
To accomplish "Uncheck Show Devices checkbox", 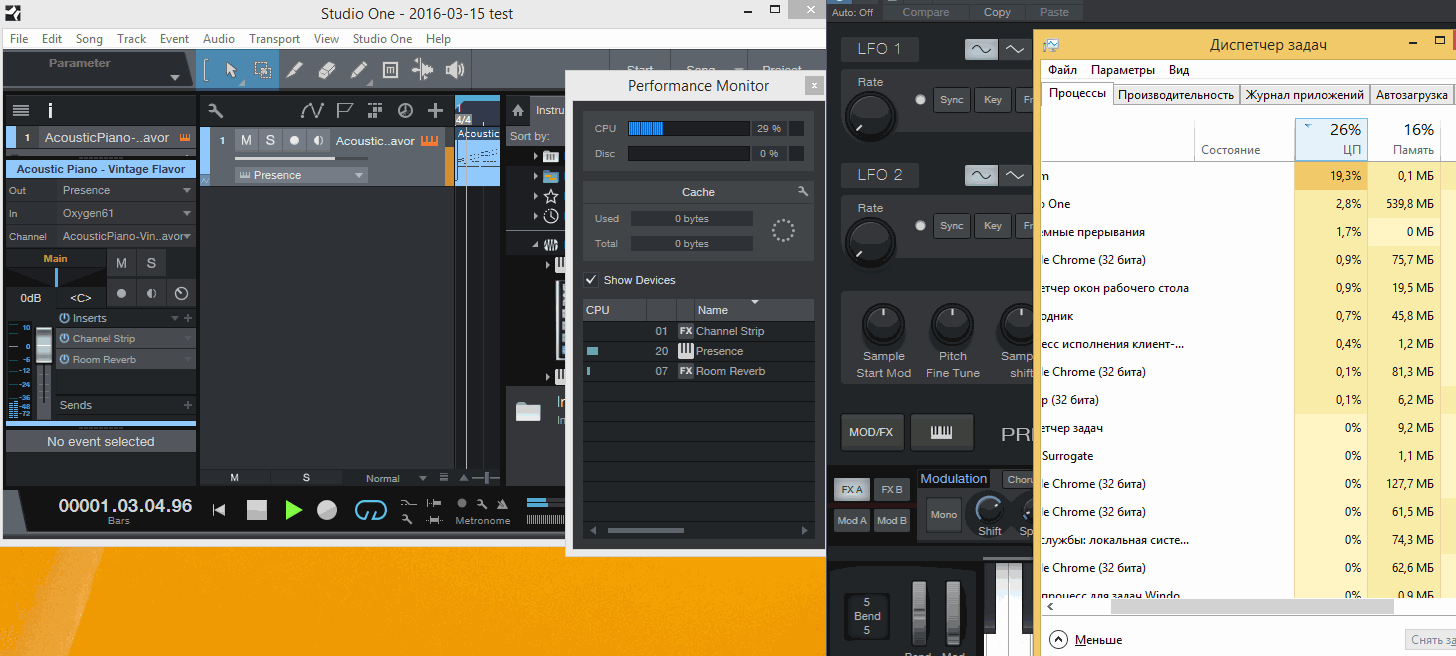I will [591, 280].
